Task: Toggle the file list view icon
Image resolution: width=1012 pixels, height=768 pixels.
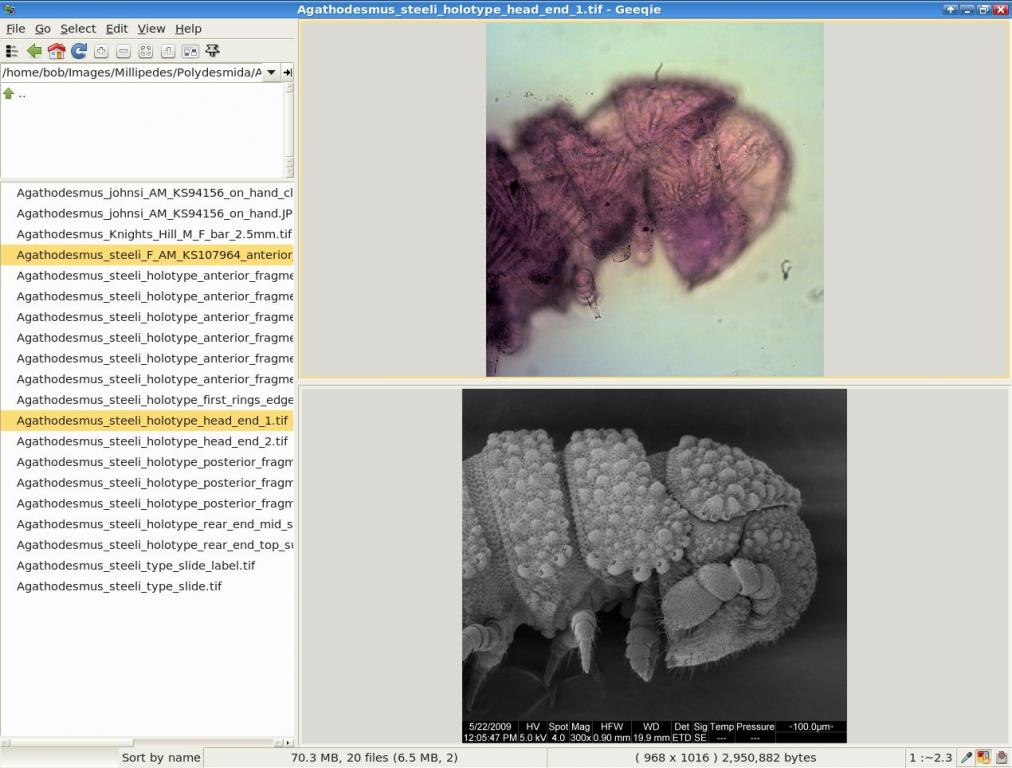Action: pos(11,51)
